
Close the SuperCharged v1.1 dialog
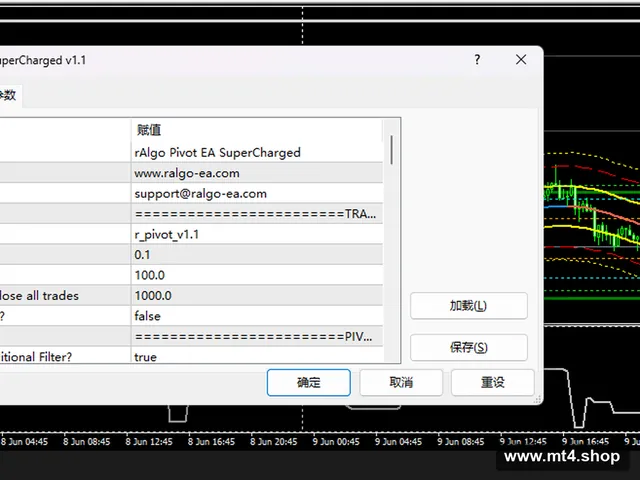pyautogui.click(x=521, y=60)
